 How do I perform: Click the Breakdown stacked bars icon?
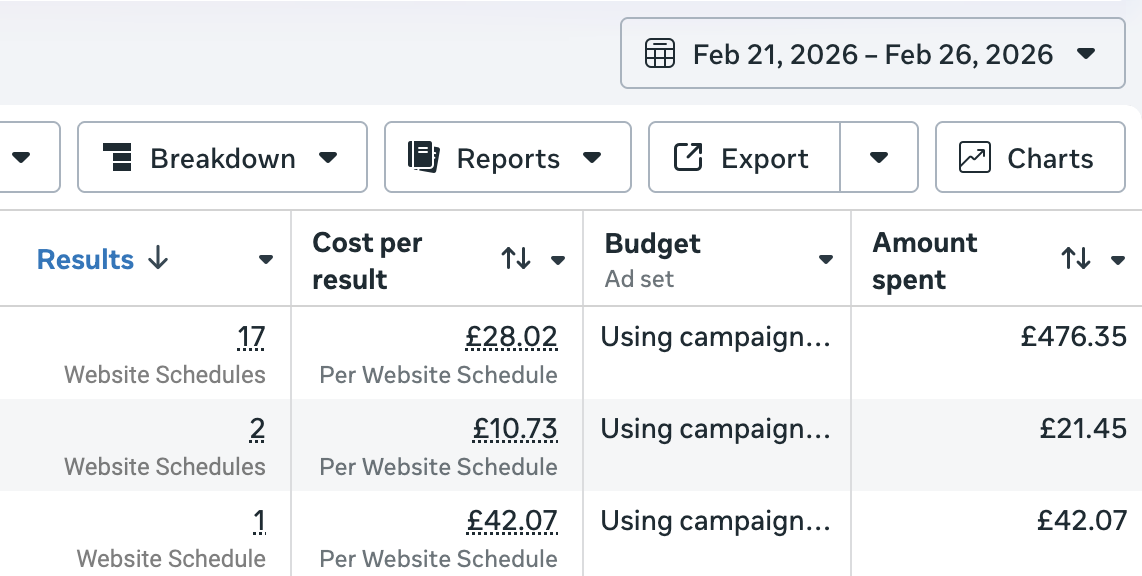click(117, 158)
